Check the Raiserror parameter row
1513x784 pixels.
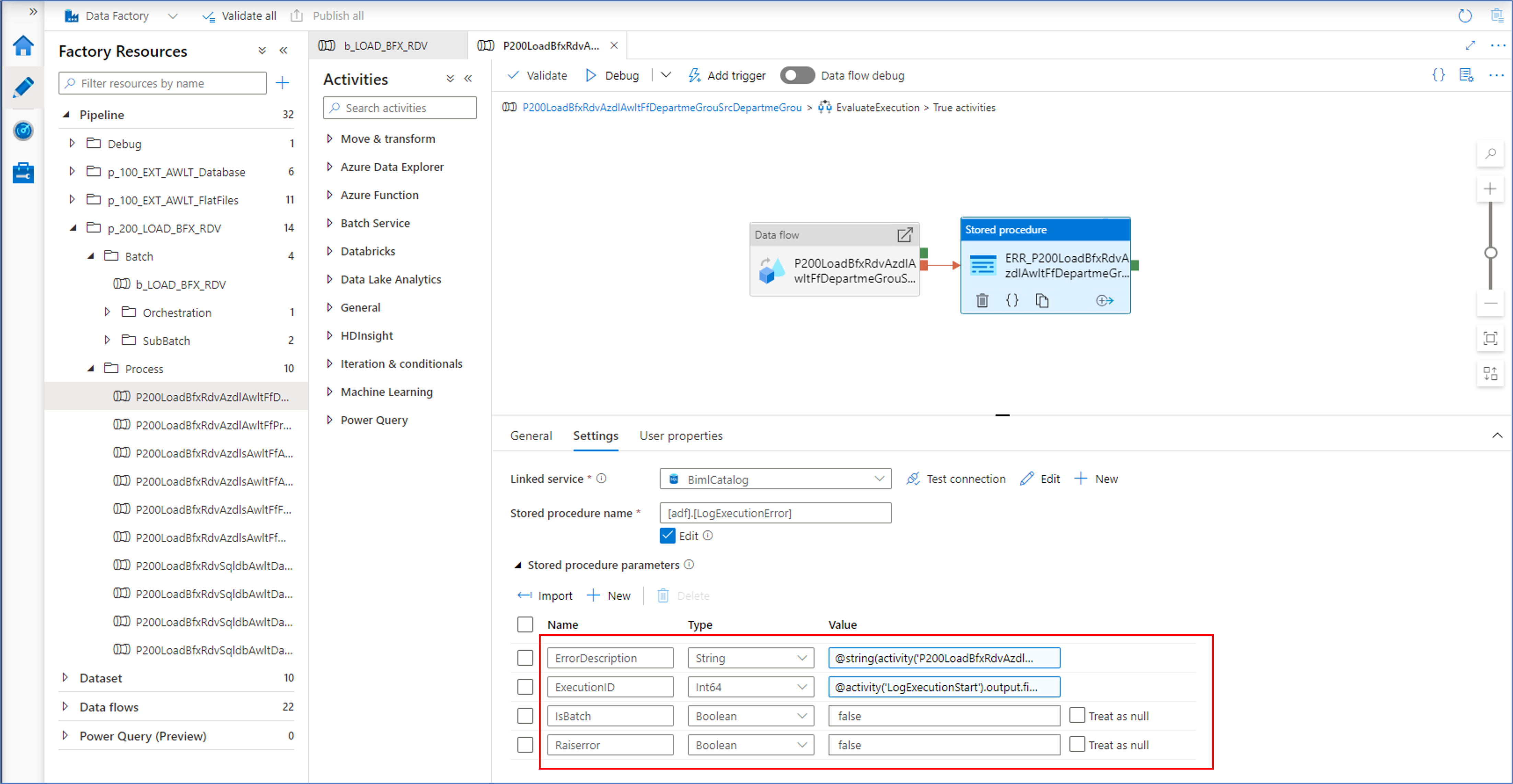pyautogui.click(x=525, y=745)
